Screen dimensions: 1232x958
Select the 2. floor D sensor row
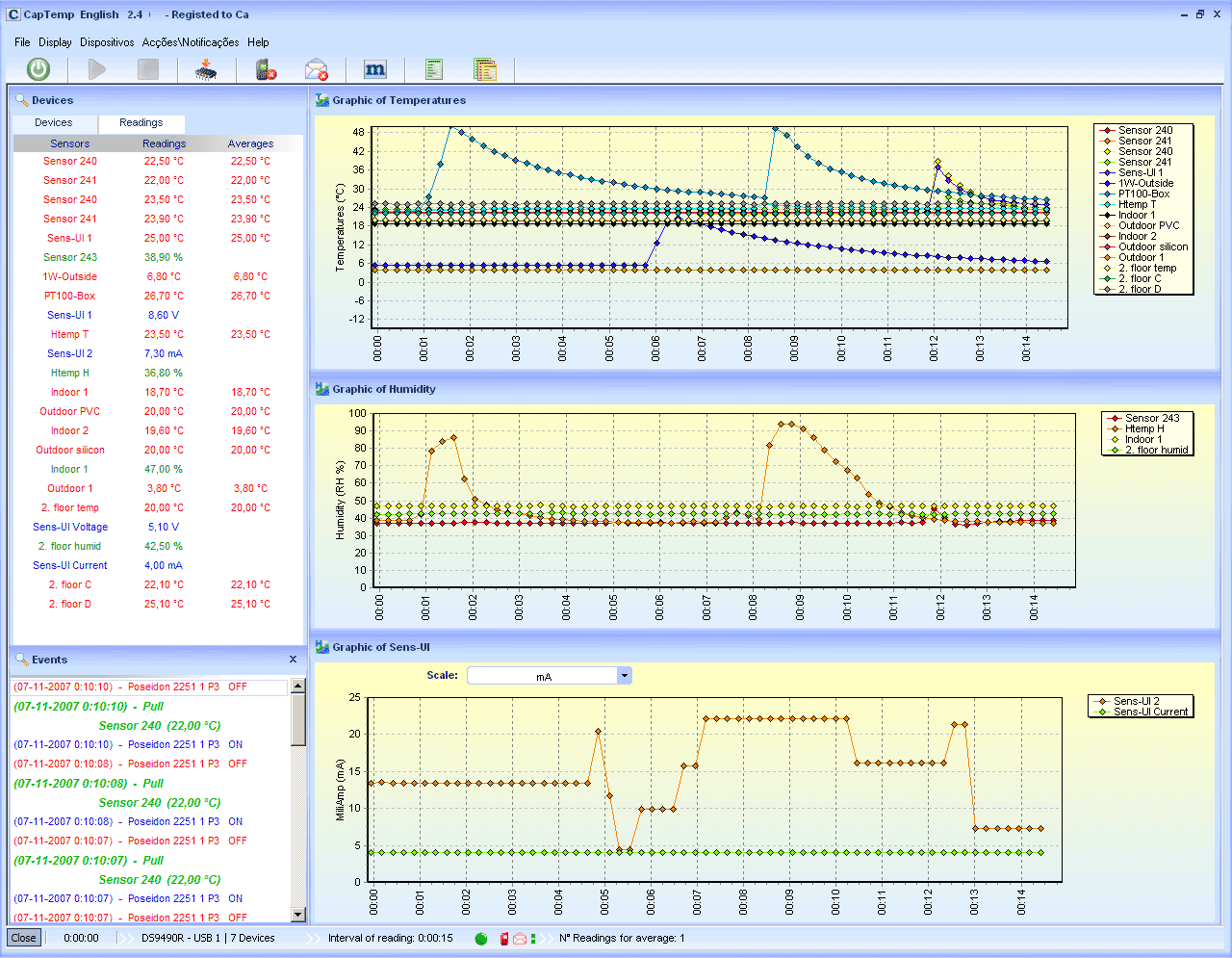point(158,604)
